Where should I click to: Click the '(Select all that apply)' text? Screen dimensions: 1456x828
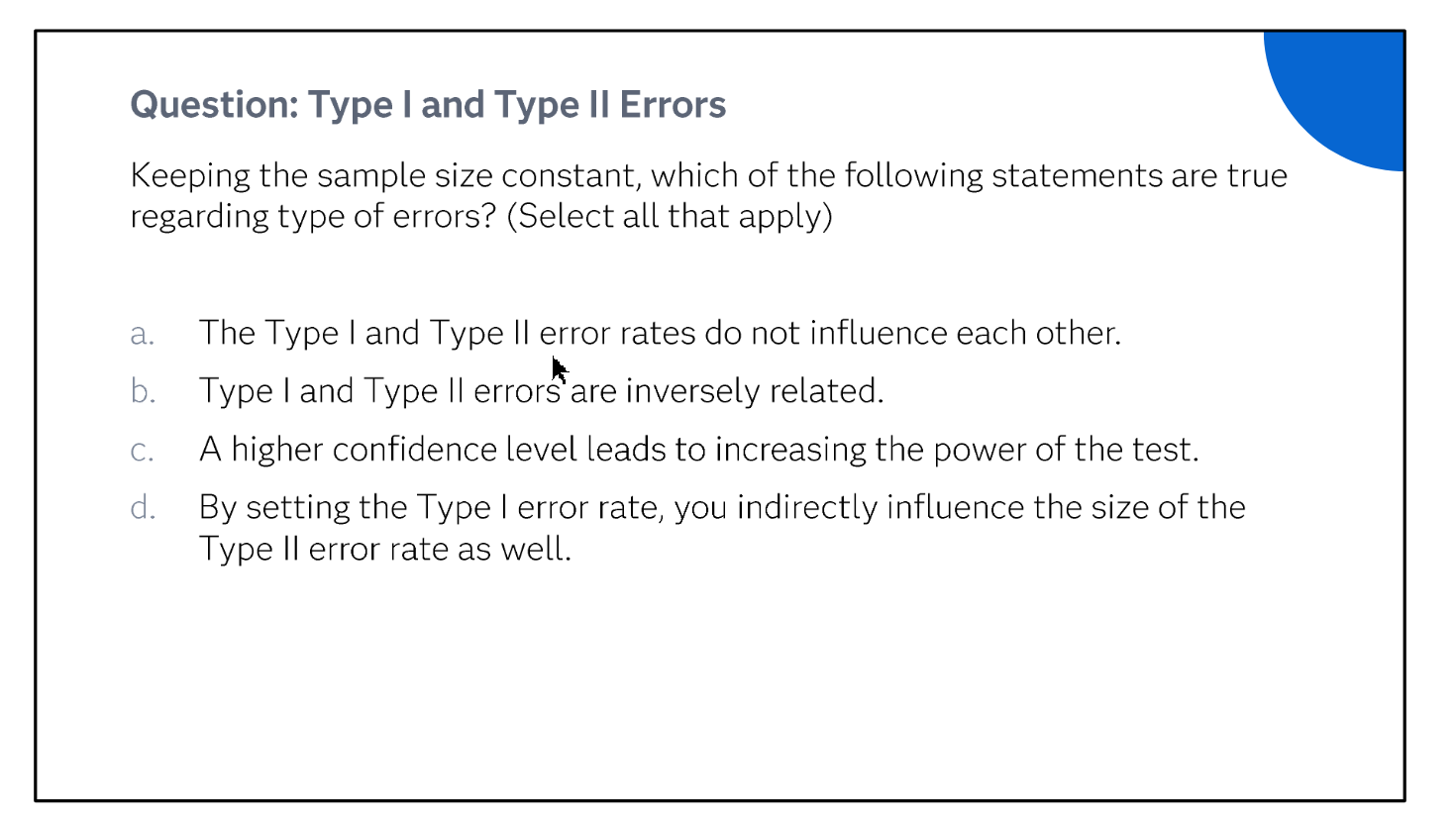[670, 216]
